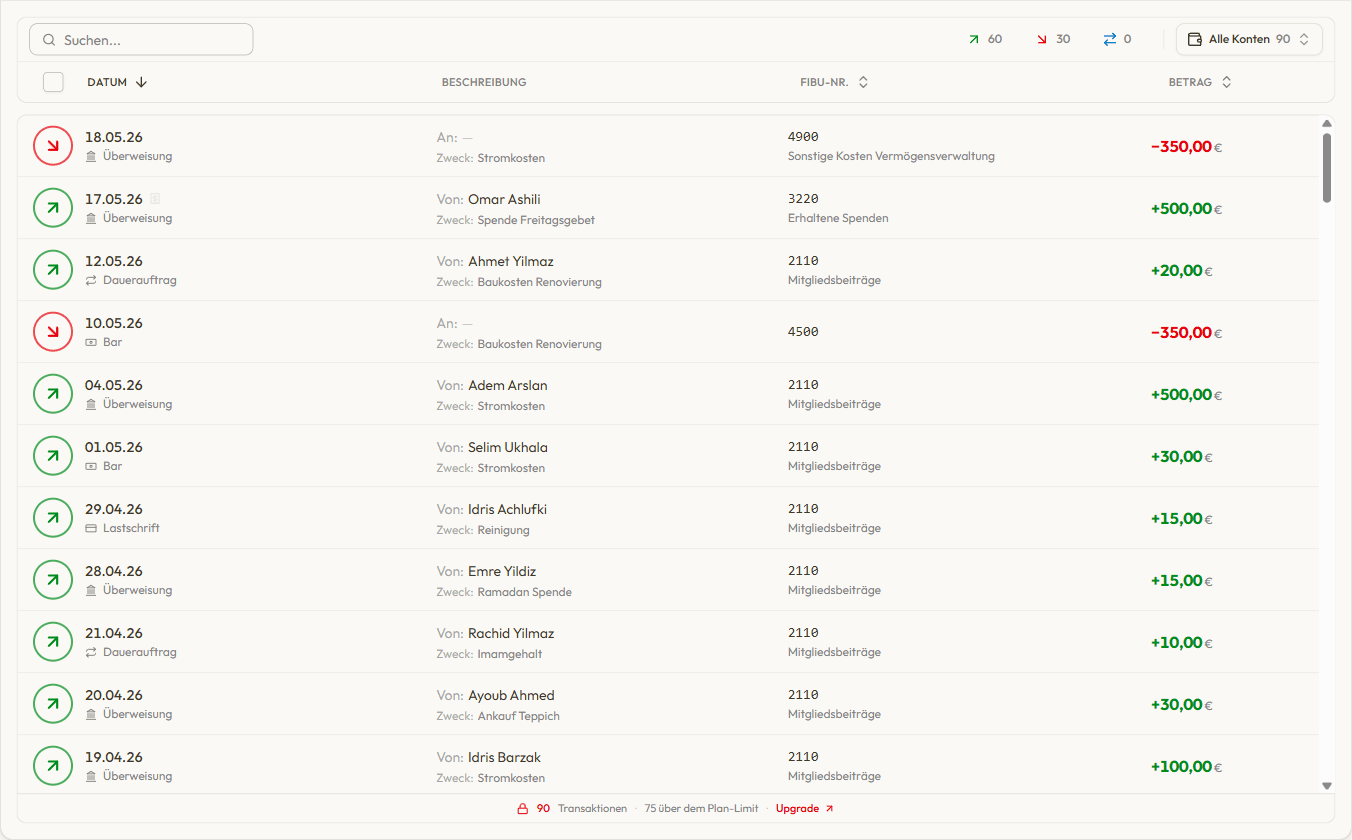Click the income arrow icon for 29.04.26
The width and height of the screenshot is (1352, 840).
tap(53, 518)
